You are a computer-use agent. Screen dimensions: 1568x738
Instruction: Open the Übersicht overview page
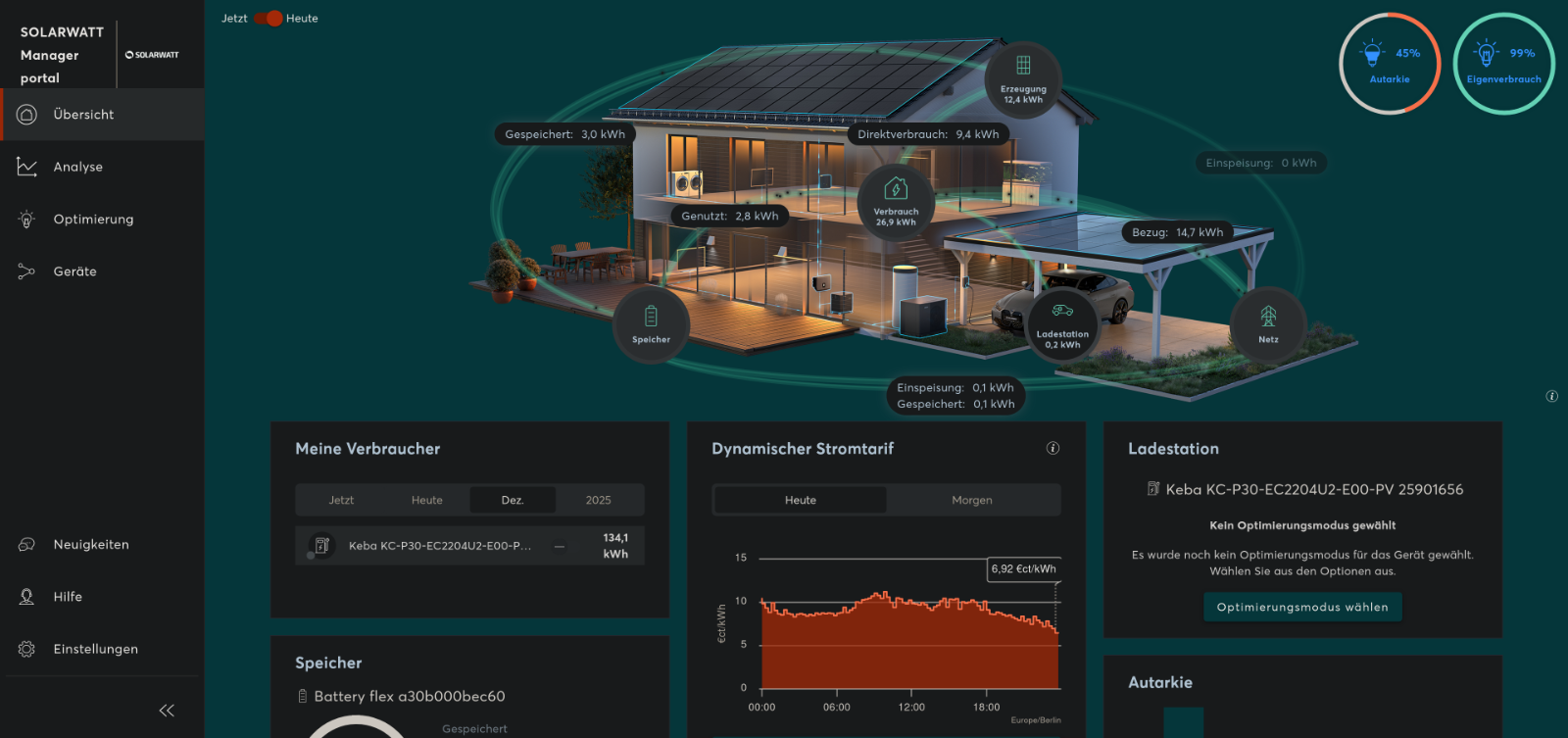click(102, 115)
